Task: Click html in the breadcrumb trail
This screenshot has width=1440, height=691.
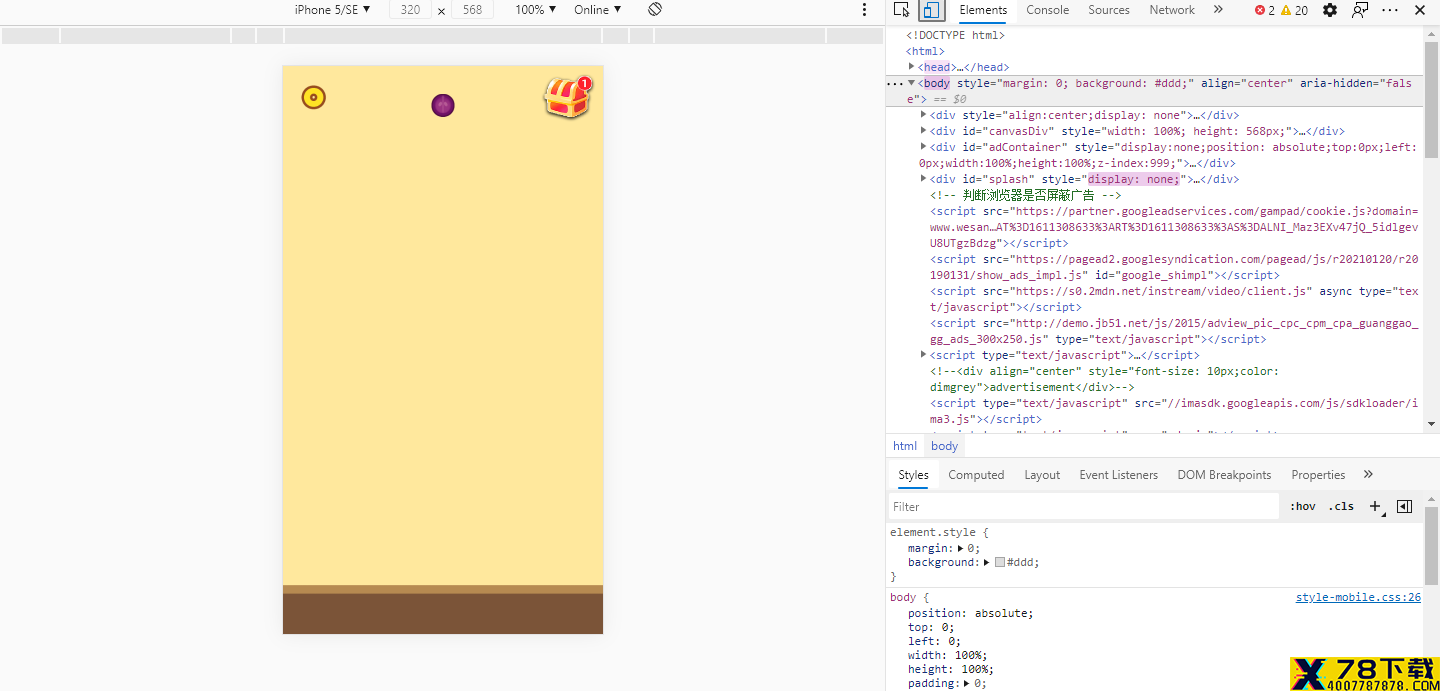Action: pos(905,446)
